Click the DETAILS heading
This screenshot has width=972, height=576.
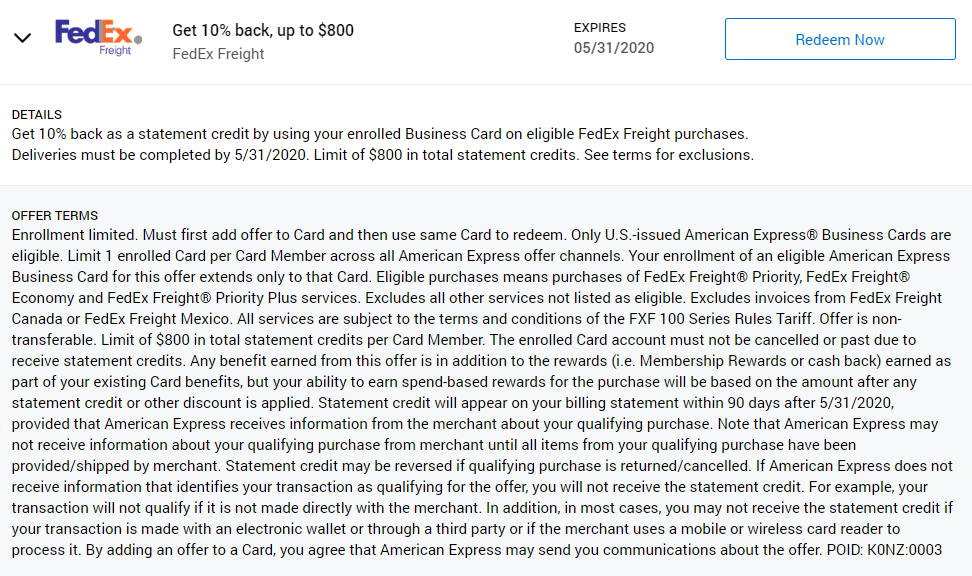pos(37,115)
